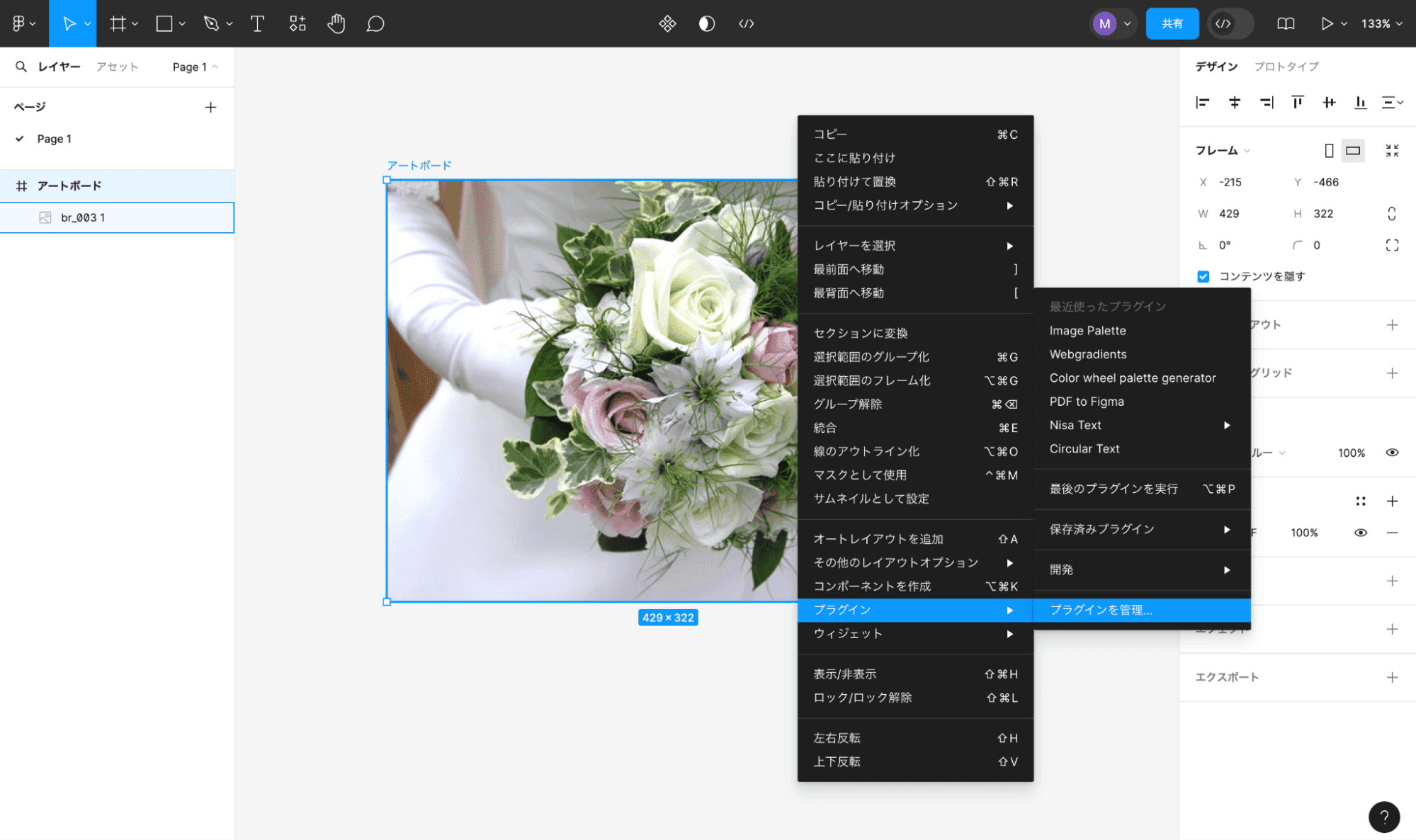
Task: Toggle the Dev Mode switch
Action: click(1231, 23)
